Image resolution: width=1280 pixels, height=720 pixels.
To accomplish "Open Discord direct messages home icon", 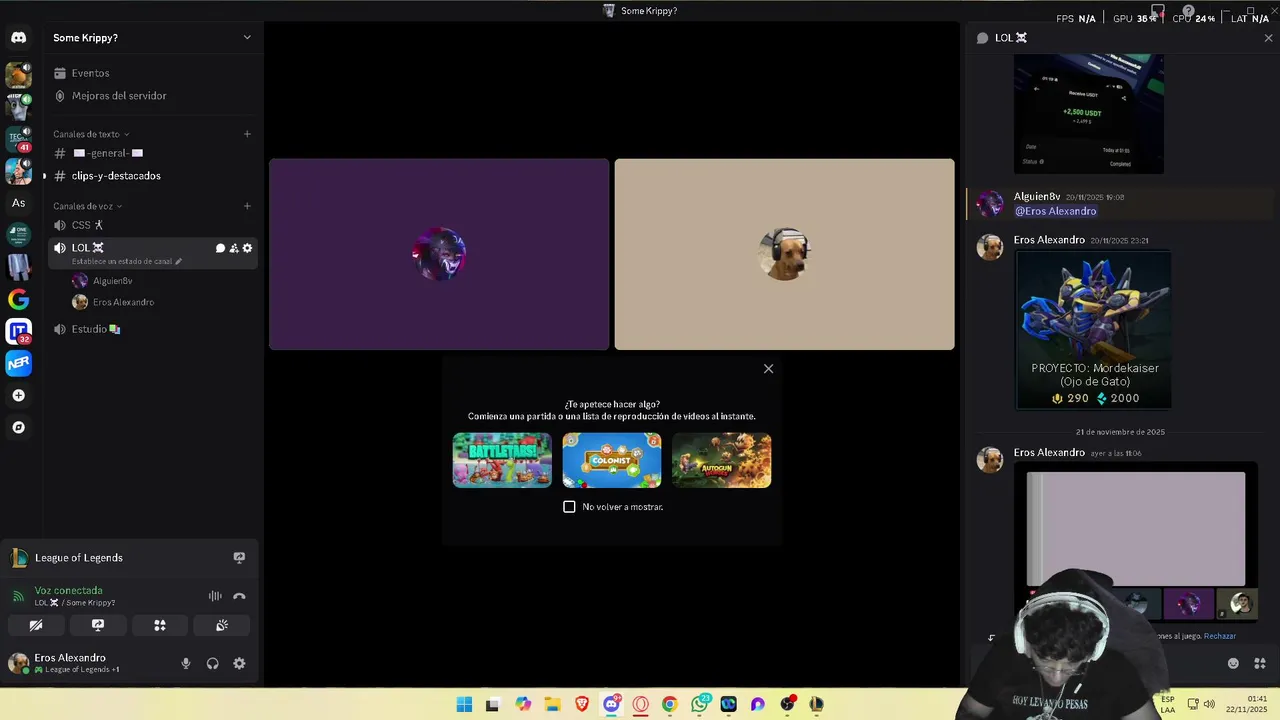I will (18, 38).
